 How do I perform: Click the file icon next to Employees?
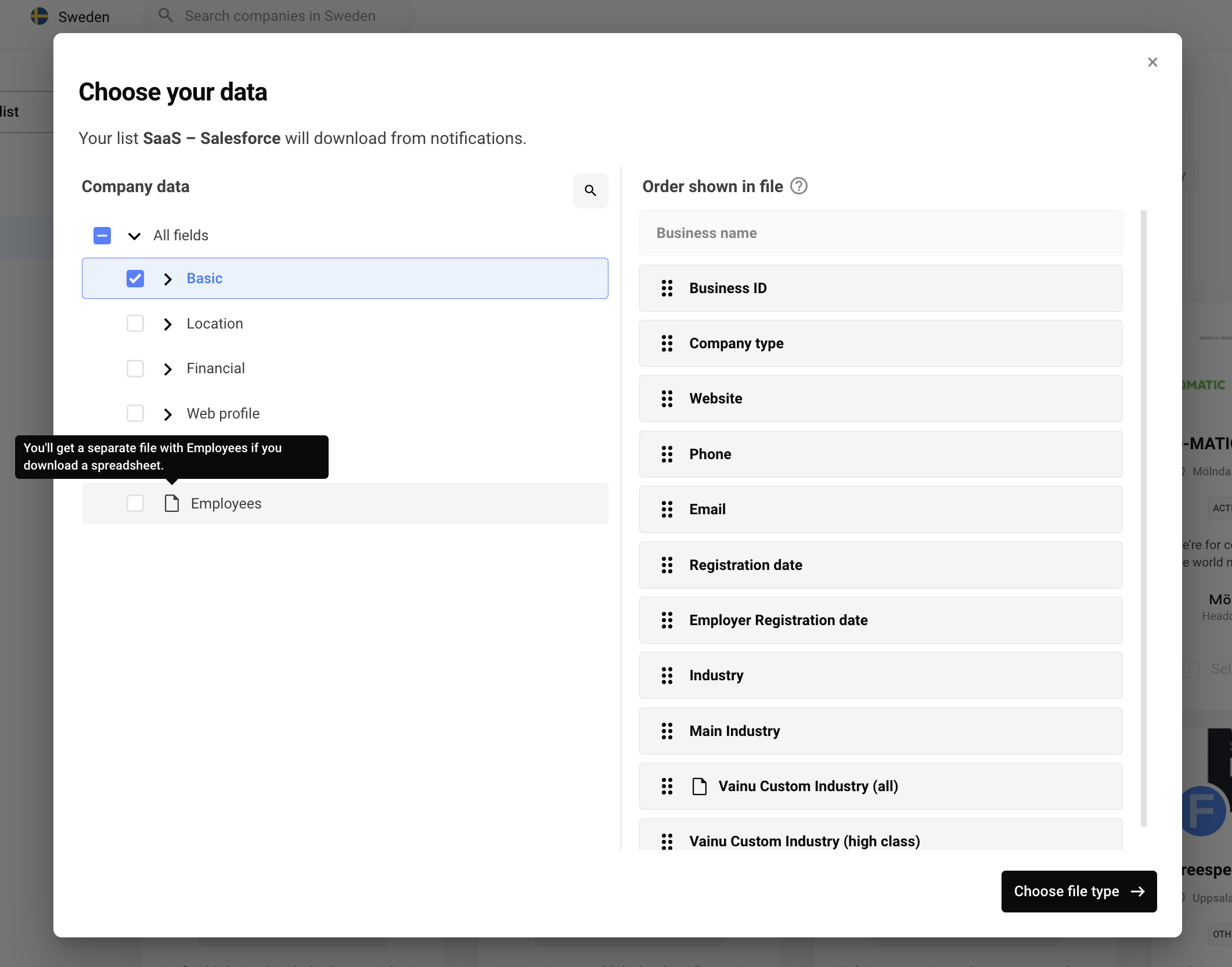[171, 503]
